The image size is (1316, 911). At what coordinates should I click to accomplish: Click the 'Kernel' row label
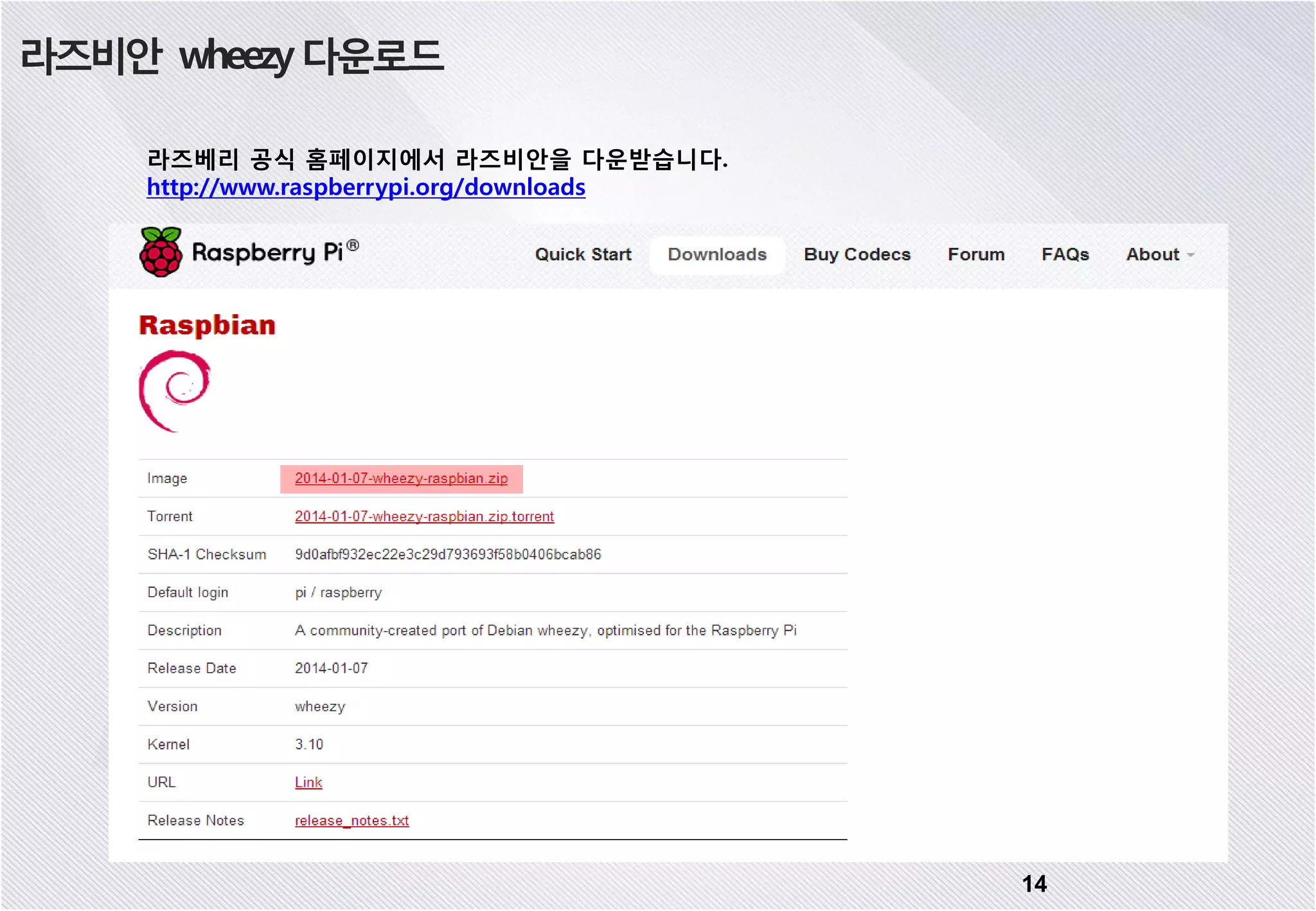(x=168, y=744)
